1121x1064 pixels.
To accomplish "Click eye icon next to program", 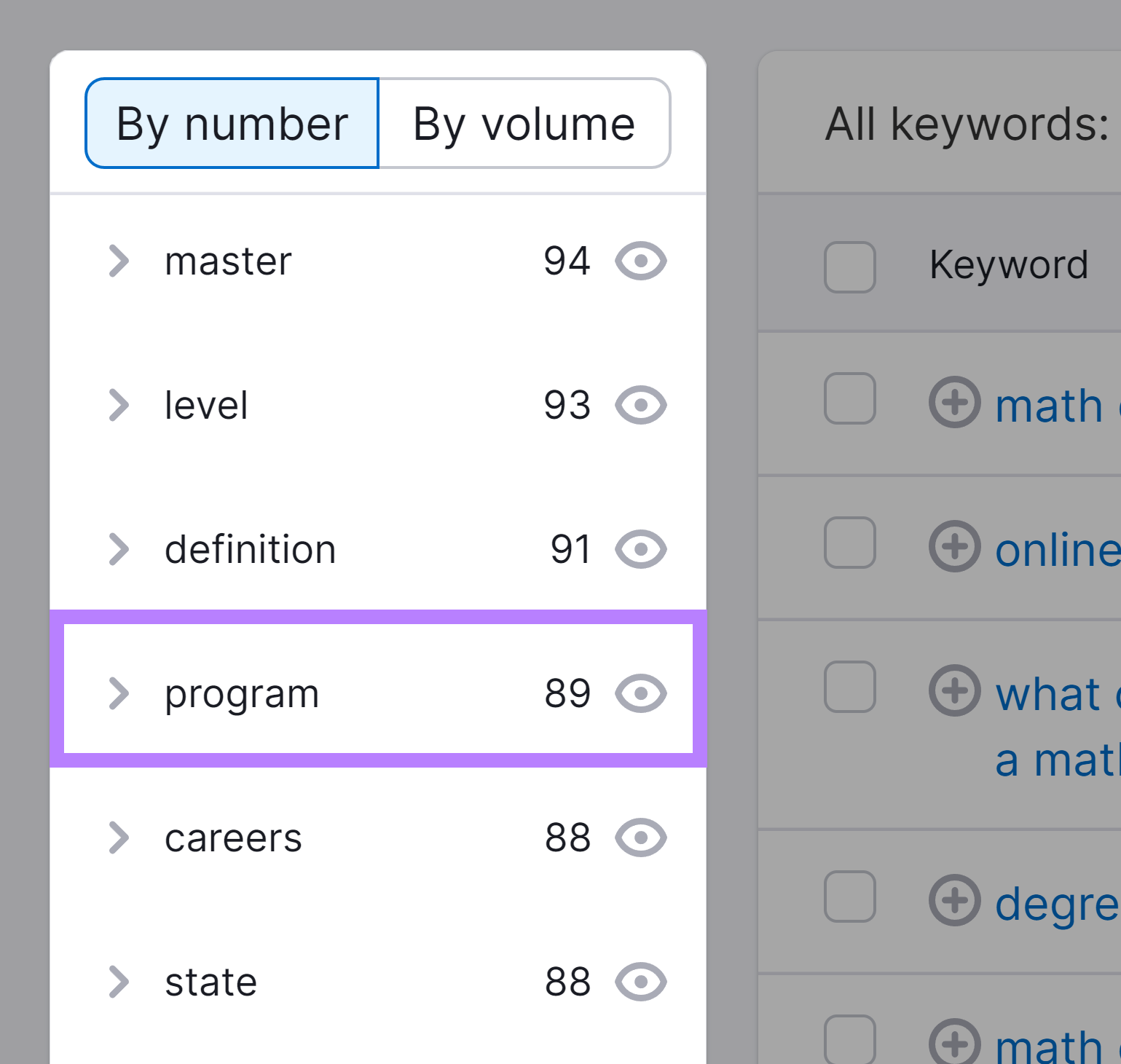I will (x=640, y=693).
